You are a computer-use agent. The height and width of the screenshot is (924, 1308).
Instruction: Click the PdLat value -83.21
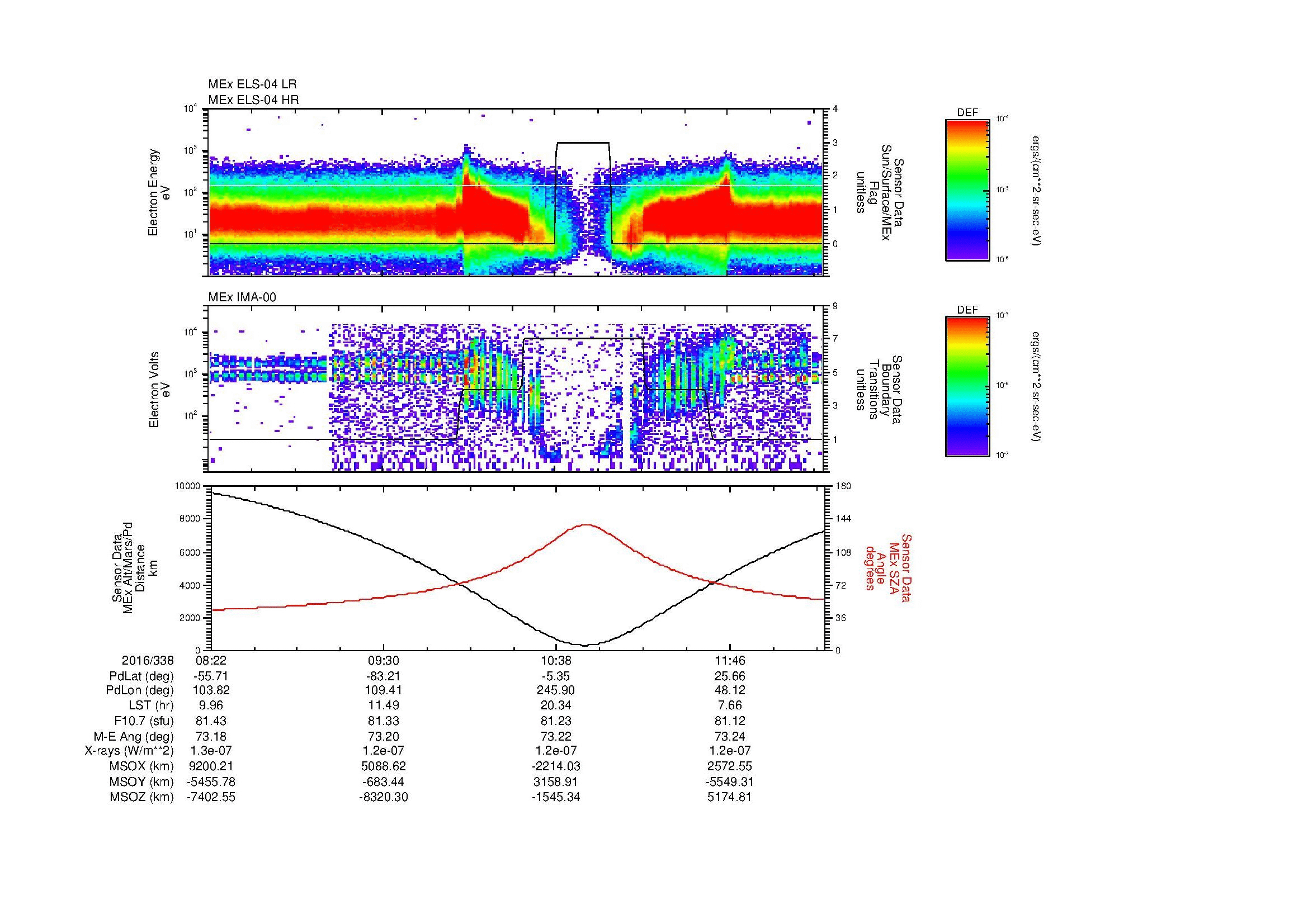(x=384, y=676)
